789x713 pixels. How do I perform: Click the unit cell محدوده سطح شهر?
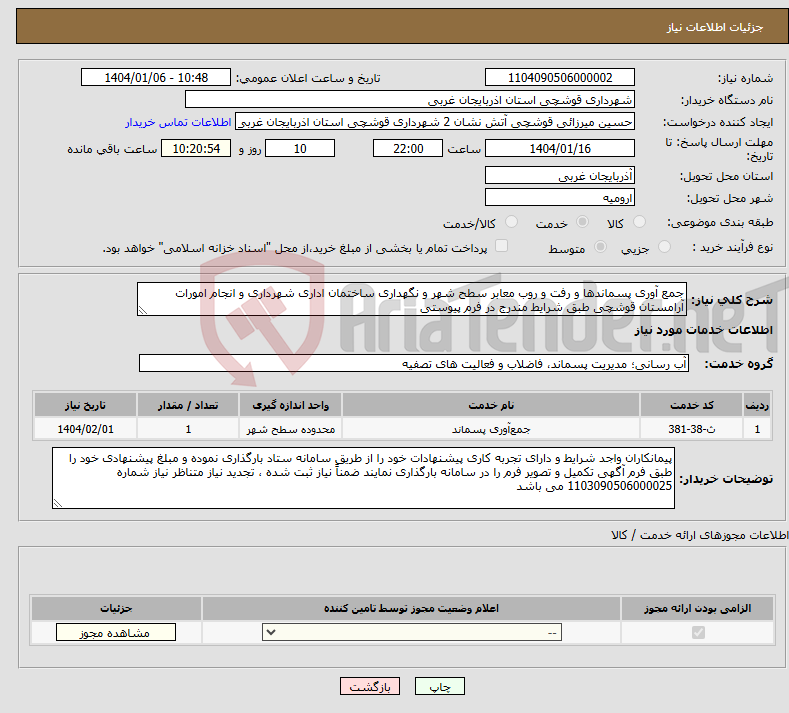pyautogui.click(x=290, y=429)
